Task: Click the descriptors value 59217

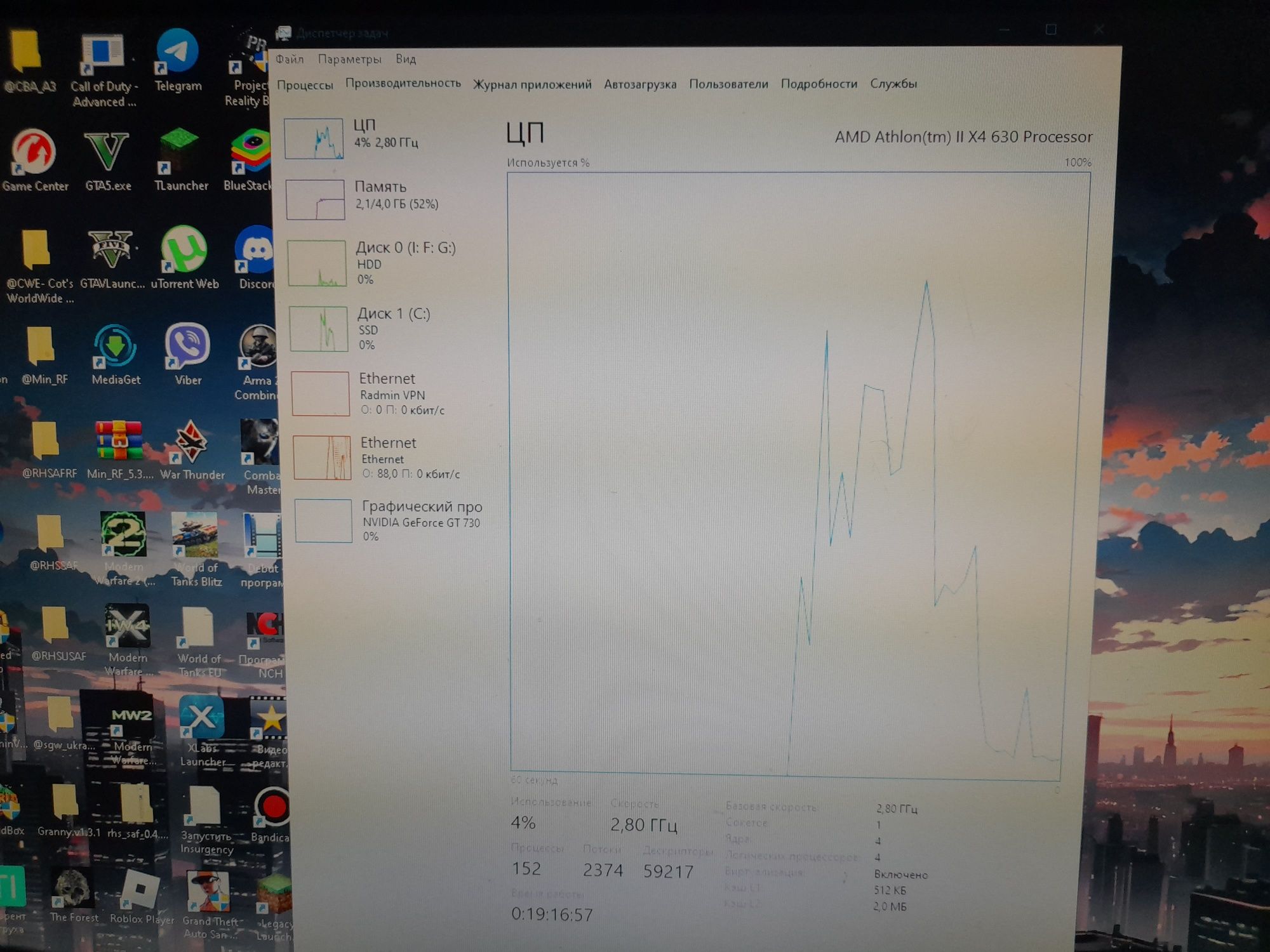Action: coord(668,871)
